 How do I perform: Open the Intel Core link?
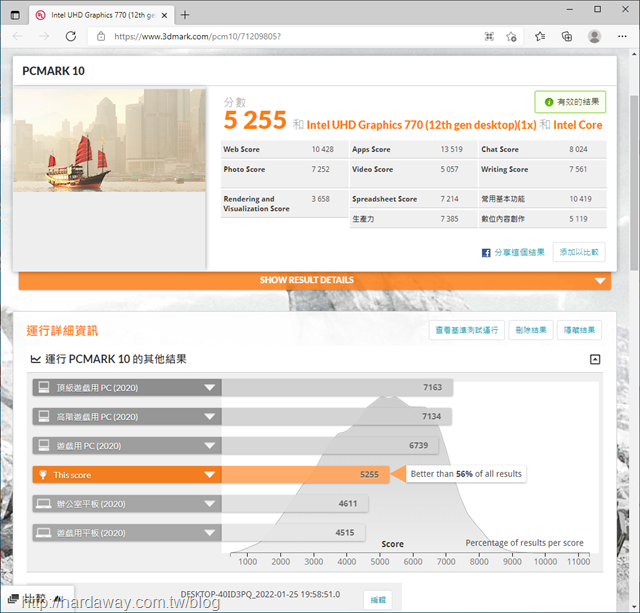578,125
